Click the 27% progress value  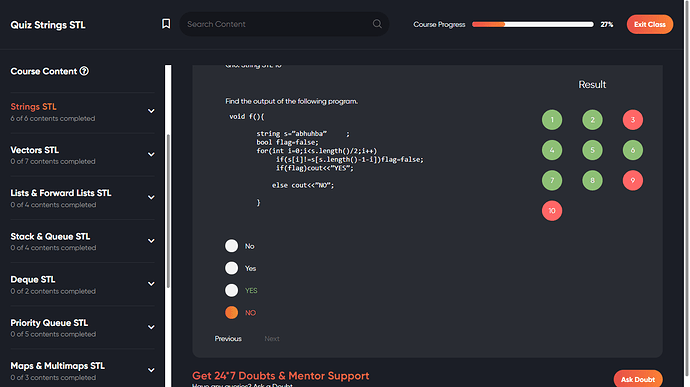pyautogui.click(x=607, y=24)
